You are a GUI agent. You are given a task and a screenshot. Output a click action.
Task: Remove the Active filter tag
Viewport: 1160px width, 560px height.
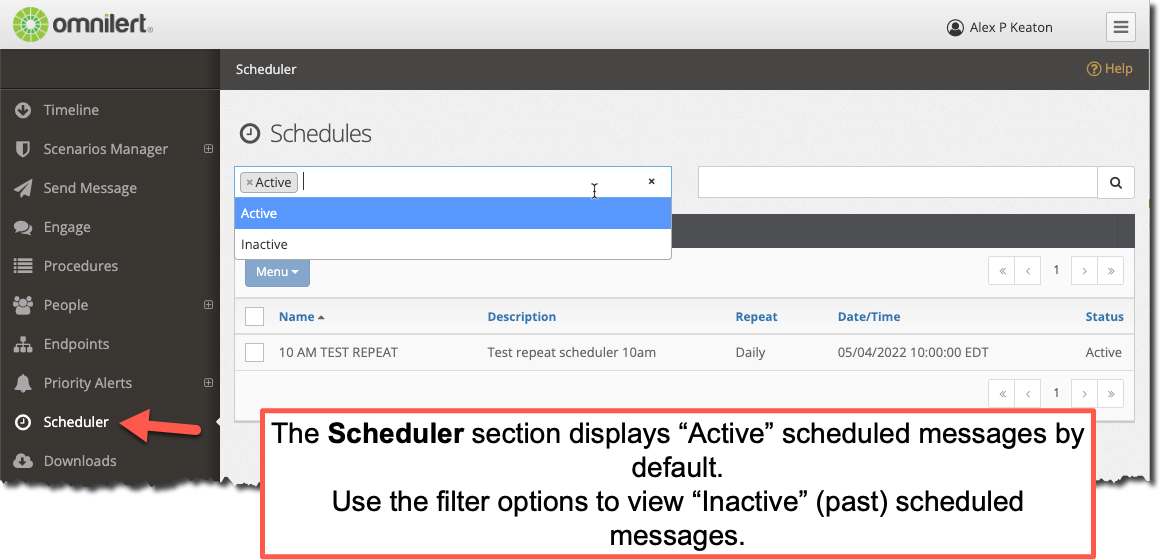(x=249, y=183)
